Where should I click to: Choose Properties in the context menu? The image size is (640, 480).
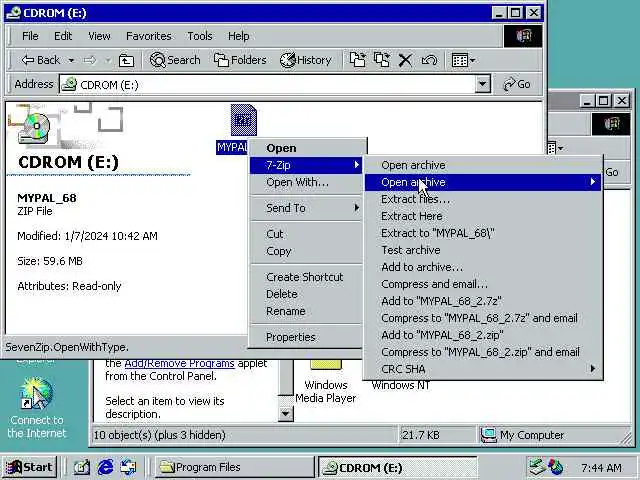306,337
